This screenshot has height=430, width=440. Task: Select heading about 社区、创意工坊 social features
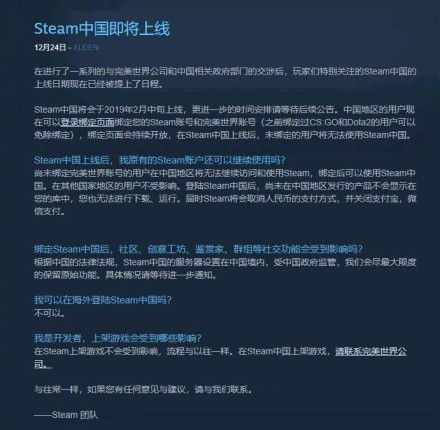(x=198, y=249)
